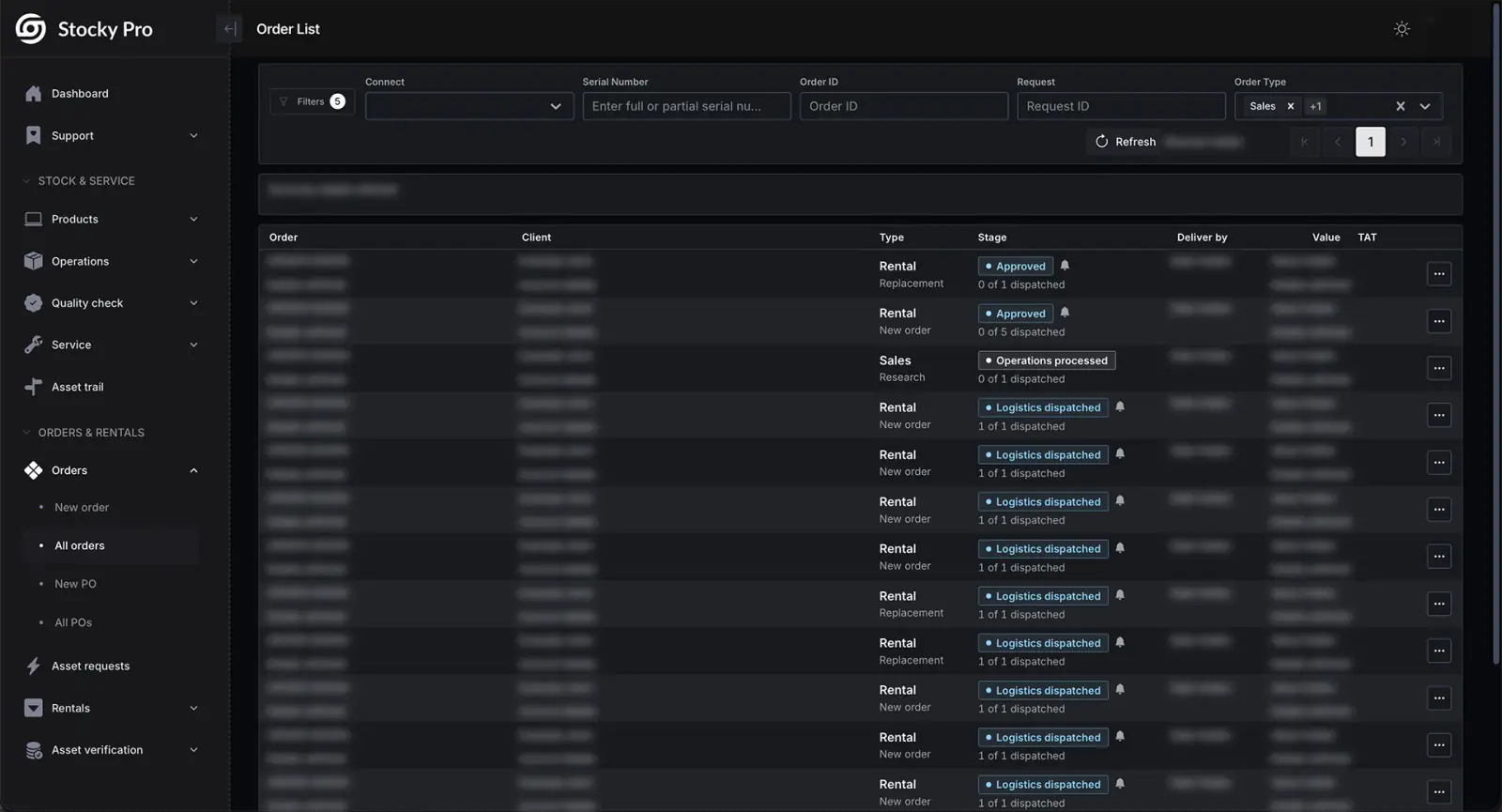Click the bell icon on Rental Replacement Approved row
The image size is (1502, 812).
1065,266
